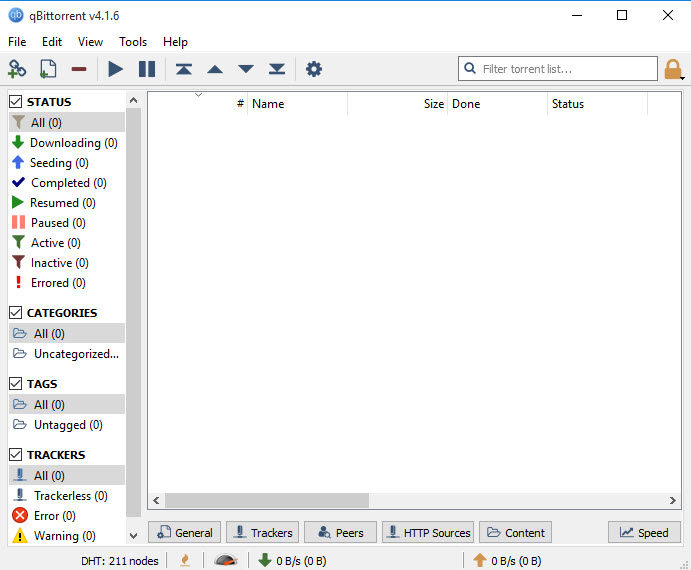Toggle the STATUS section checkbox

[15, 102]
